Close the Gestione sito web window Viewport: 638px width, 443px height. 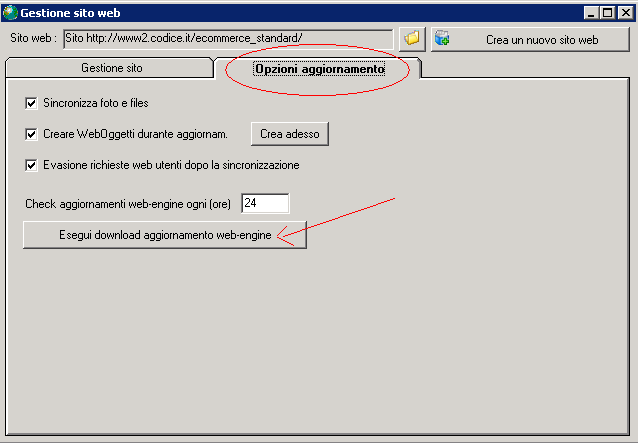click(625, 13)
